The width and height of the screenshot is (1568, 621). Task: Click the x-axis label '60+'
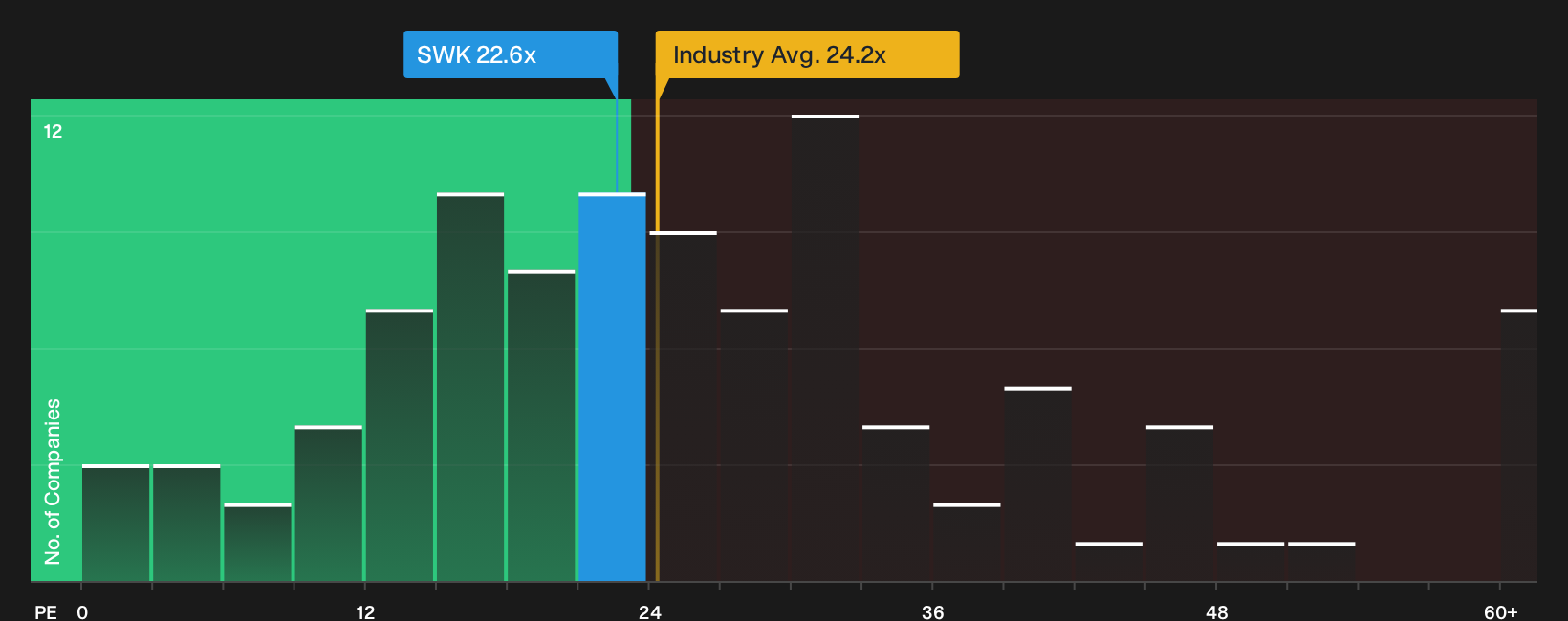[x=1500, y=611]
